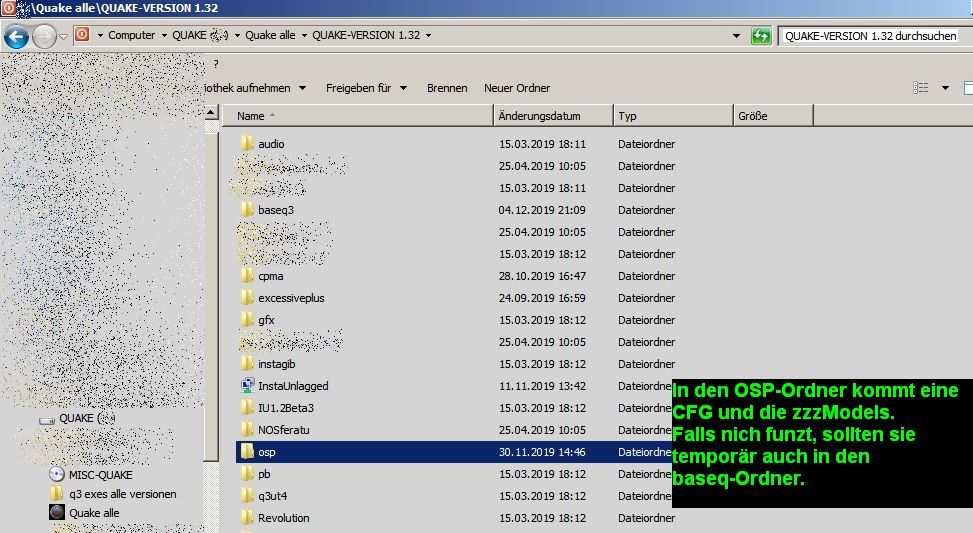Sort by the Änderungsdatum column header
Image resolution: width=973 pixels, height=533 pixels.
554,116
